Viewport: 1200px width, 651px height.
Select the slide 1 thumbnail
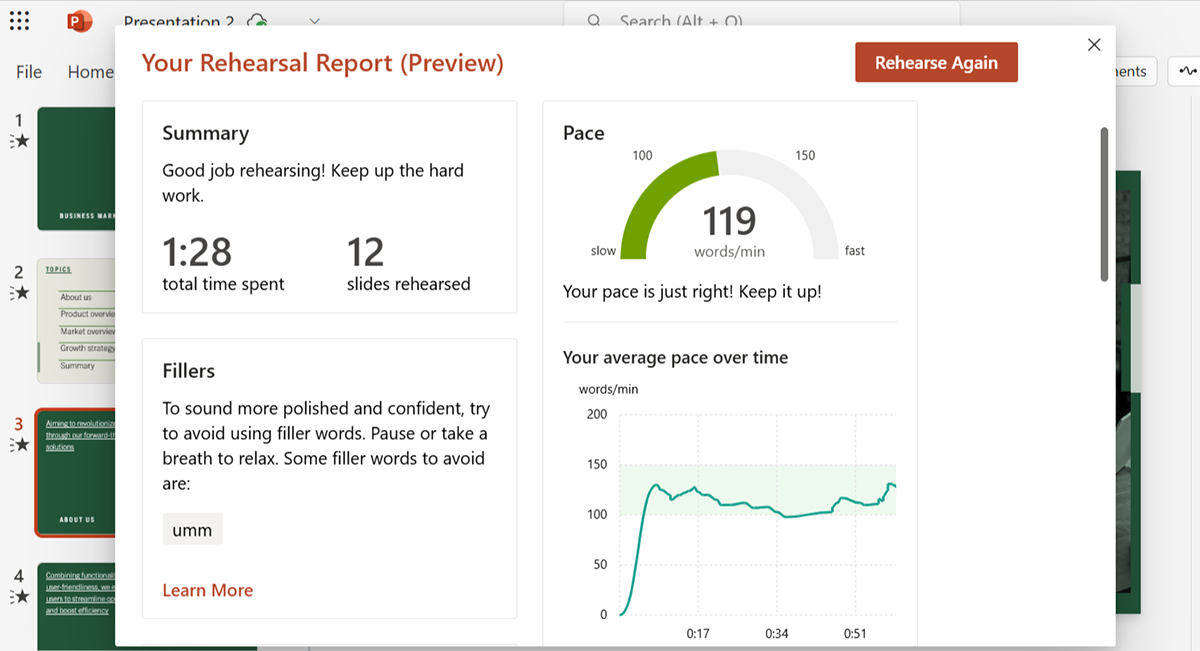click(x=76, y=168)
